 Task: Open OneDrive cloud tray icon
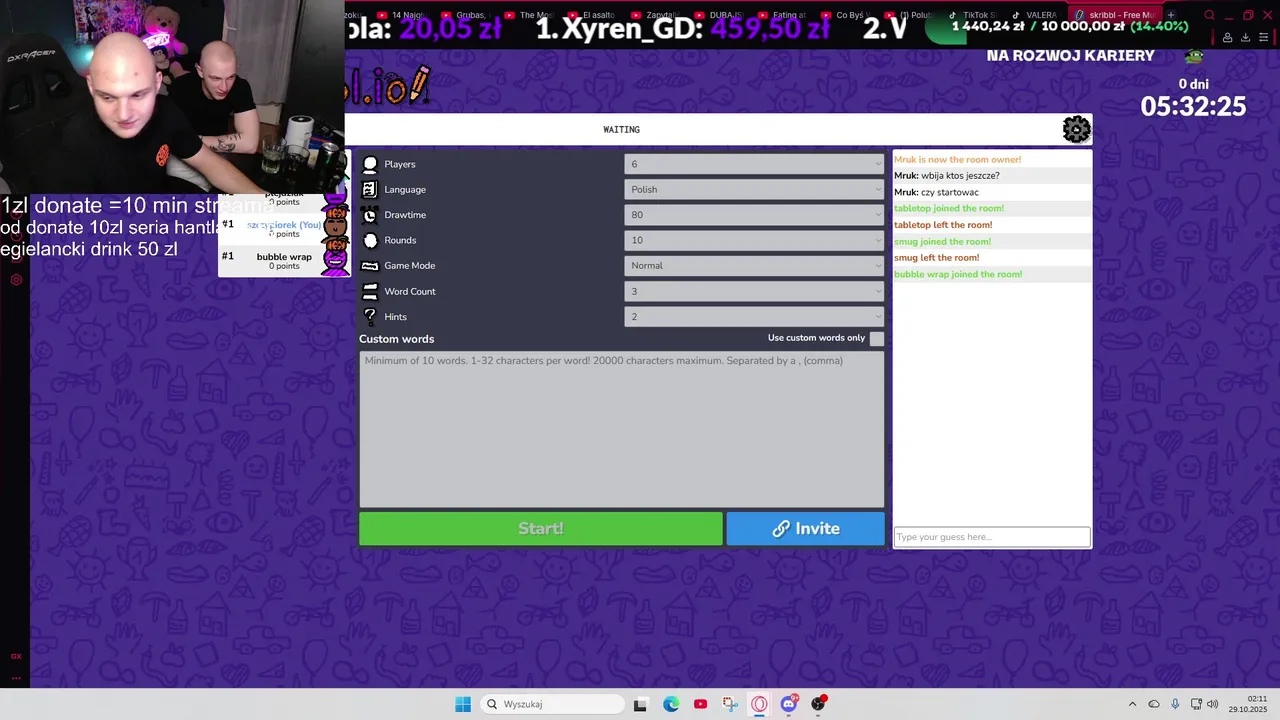tap(1154, 704)
